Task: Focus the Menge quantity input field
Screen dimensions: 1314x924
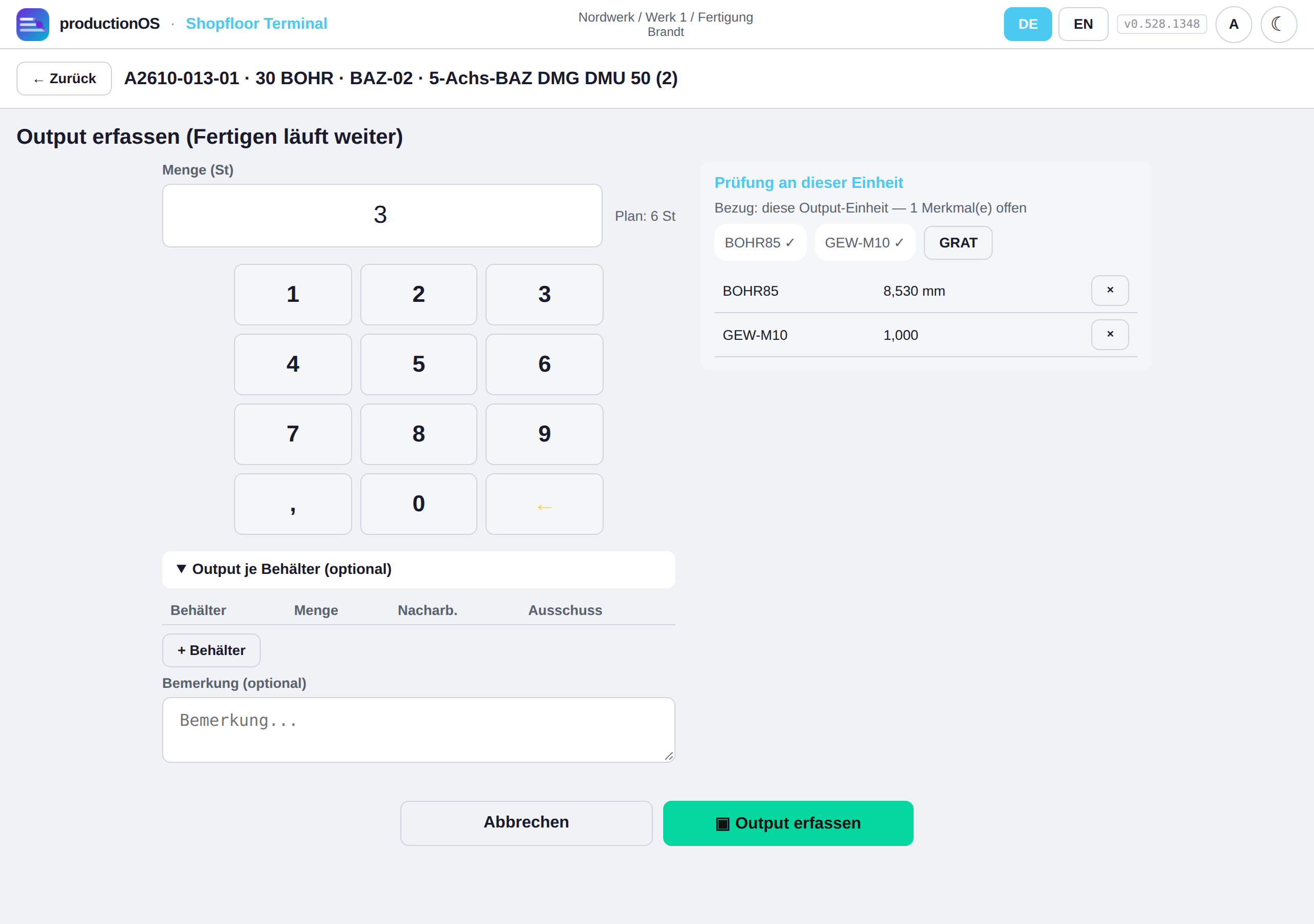Action: click(382, 215)
